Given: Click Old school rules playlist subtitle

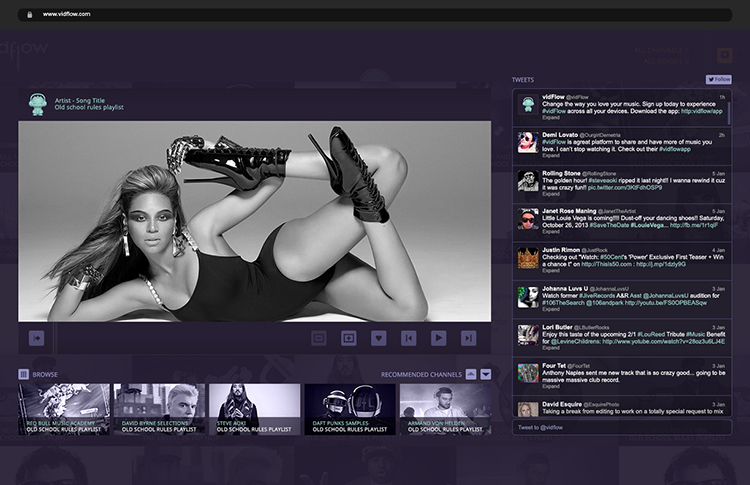Looking at the screenshot, I should pyautogui.click(x=89, y=108).
